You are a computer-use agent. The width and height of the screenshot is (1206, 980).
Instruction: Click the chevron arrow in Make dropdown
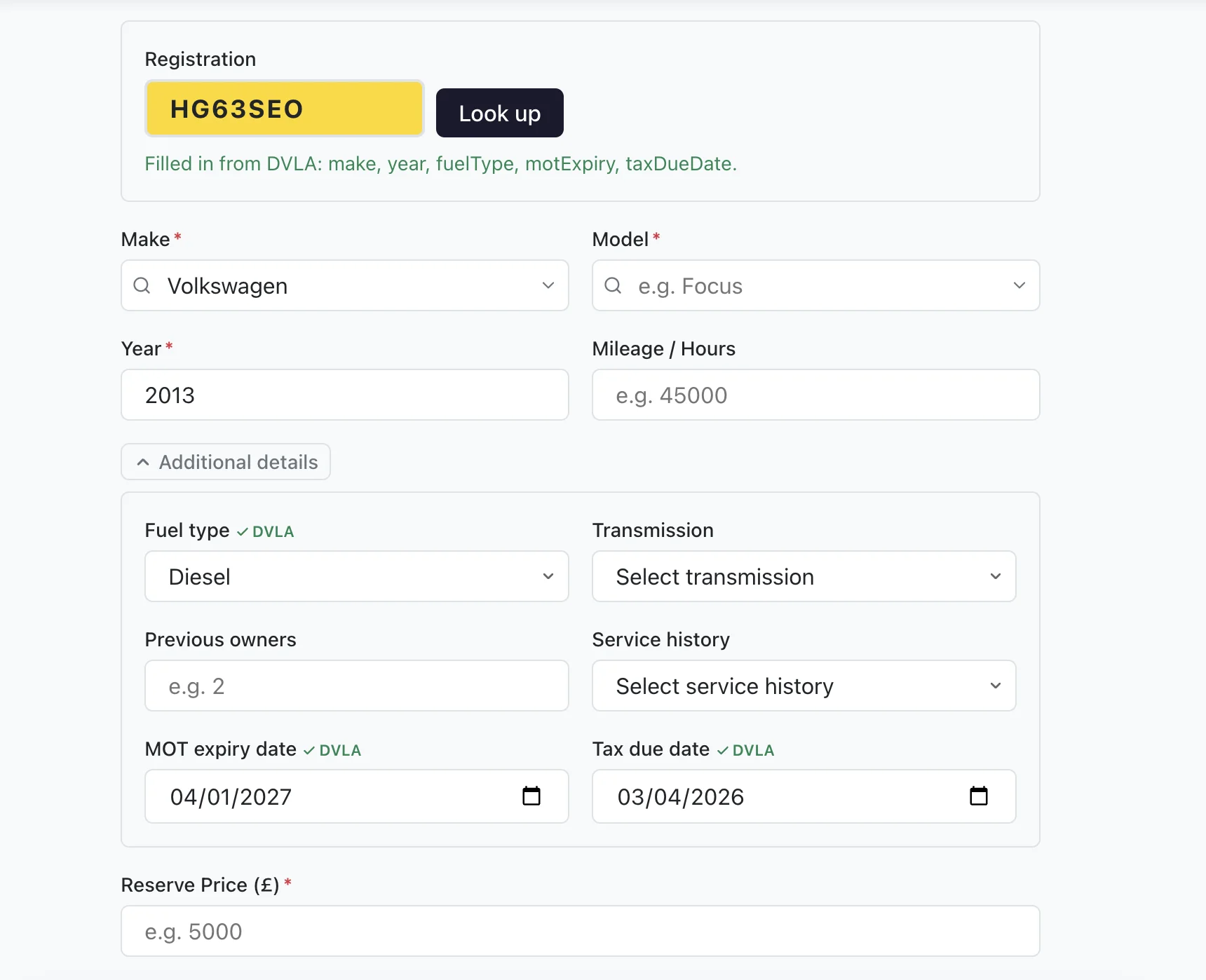(548, 285)
